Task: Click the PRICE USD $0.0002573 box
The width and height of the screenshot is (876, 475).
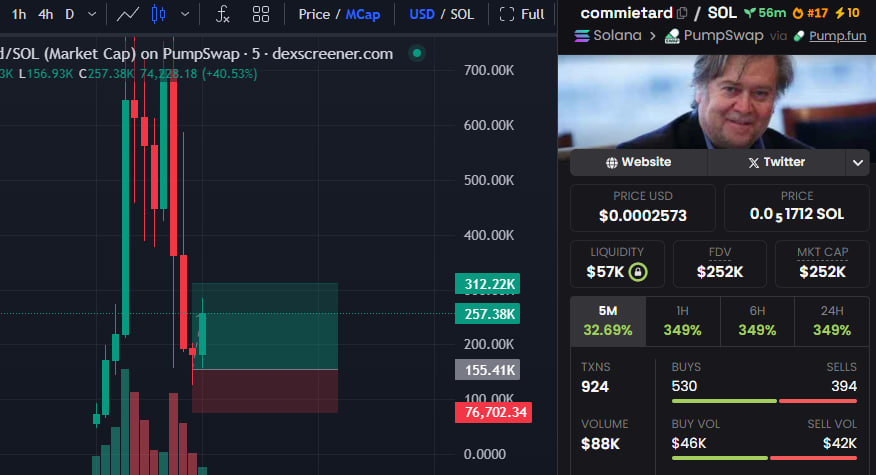Action: (x=642, y=207)
